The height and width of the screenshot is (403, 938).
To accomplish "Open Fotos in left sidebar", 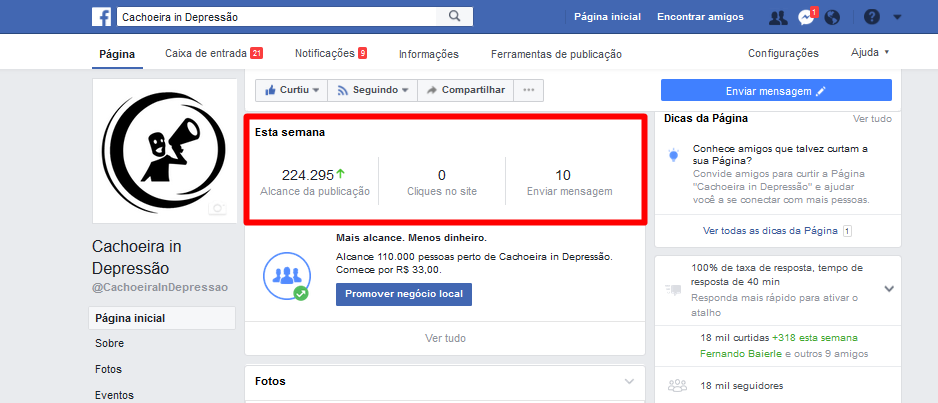I will (108, 370).
